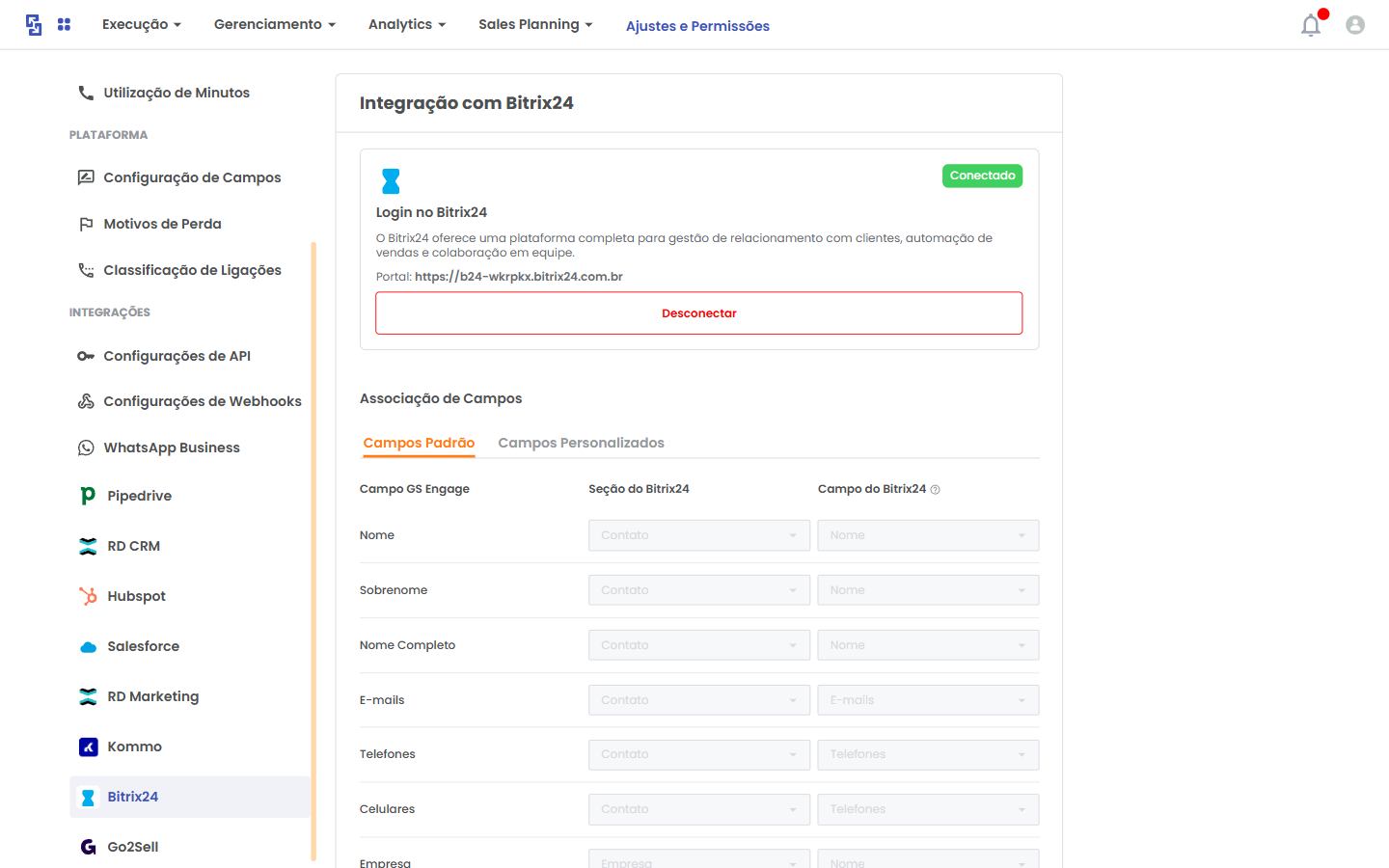Click the 'Login no Bitrix24' title
The height and width of the screenshot is (868, 1389).
[x=431, y=212]
